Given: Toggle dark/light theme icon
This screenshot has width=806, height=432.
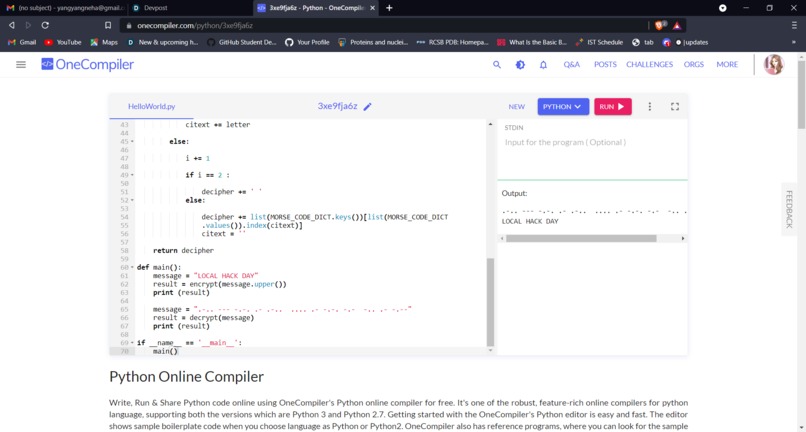Looking at the screenshot, I should [x=520, y=64].
